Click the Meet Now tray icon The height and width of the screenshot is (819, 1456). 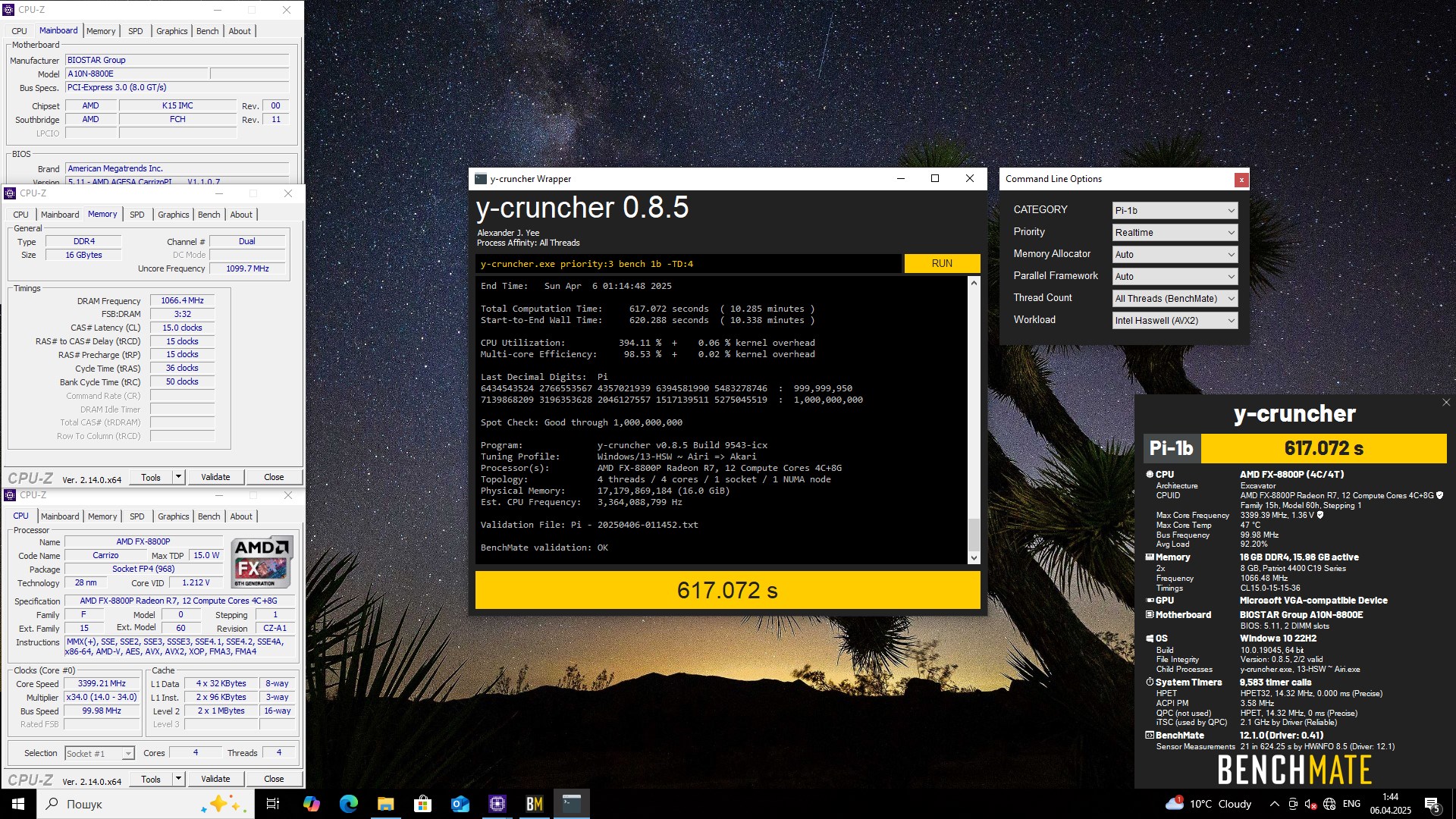[x=1293, y=804]
